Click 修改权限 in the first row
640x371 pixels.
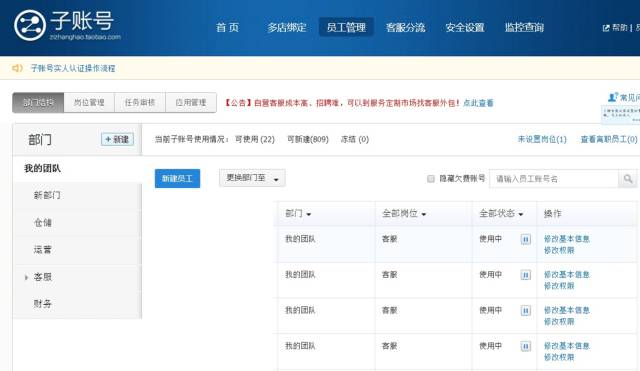(559, 250)
